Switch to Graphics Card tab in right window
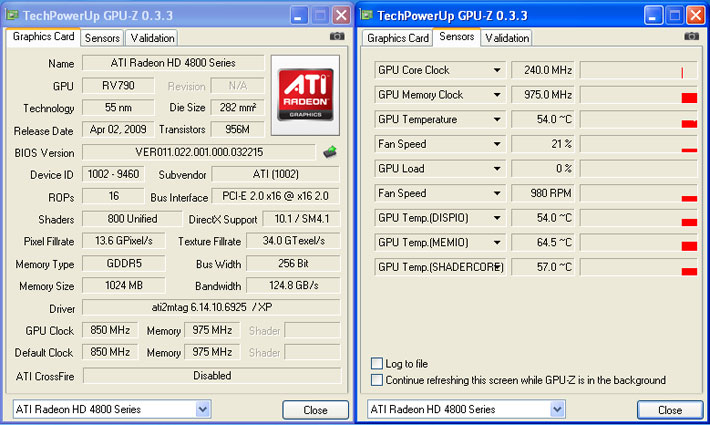Image resolution: width=710 pixels, height=425 pixels. [398, 38]
